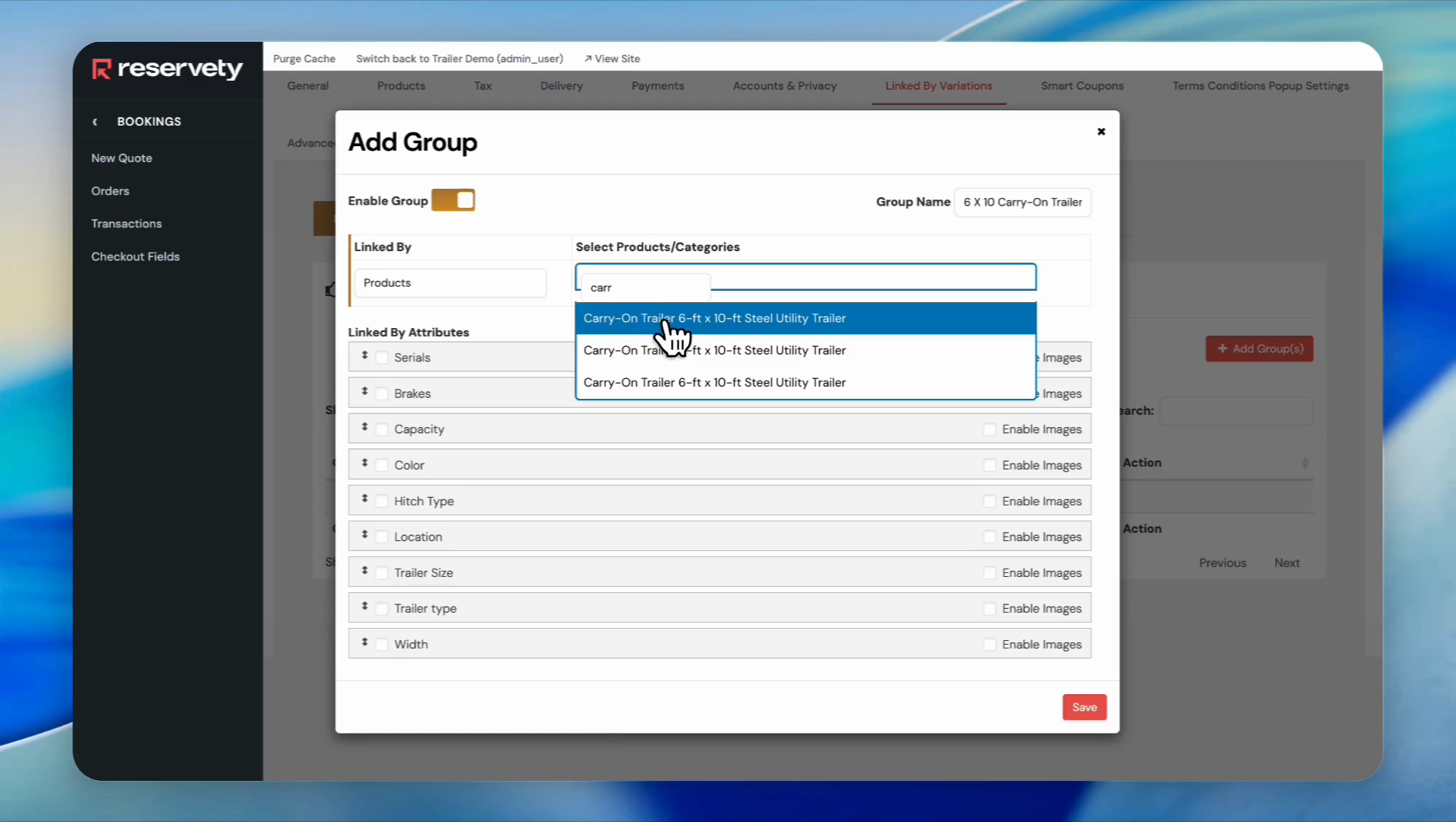Check Enable Images for Trailer Size
Screen dimensions: 1456x822
pyautogui.click(x=990, y=572)
